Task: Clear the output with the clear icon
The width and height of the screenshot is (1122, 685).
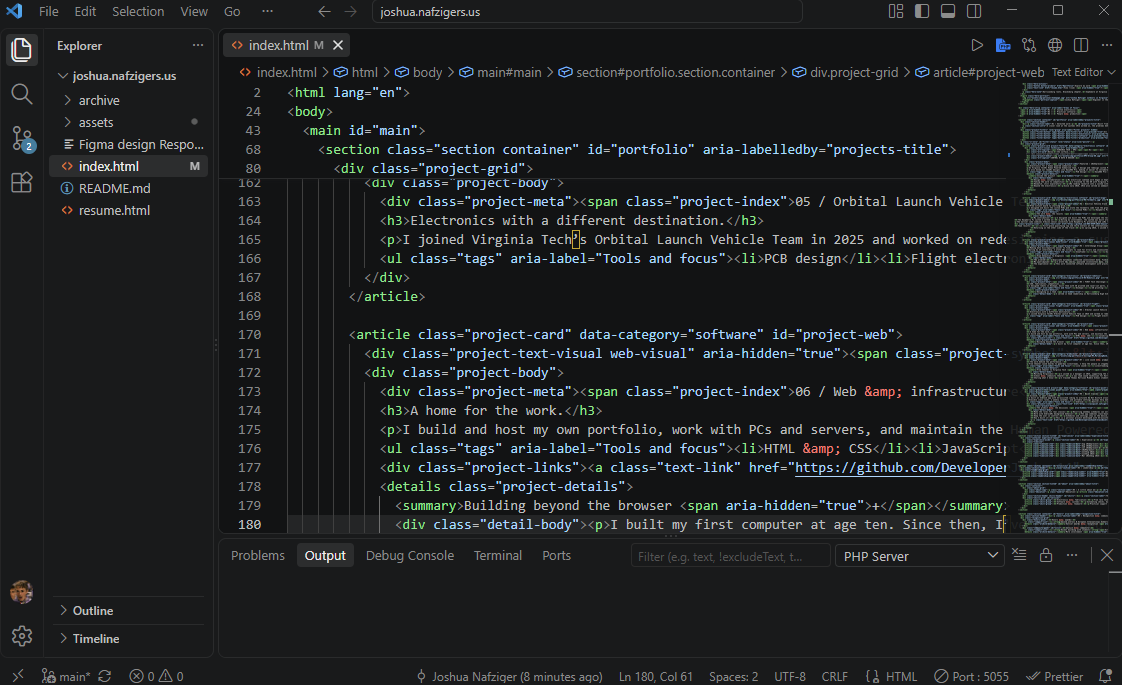Action: 1020,555
